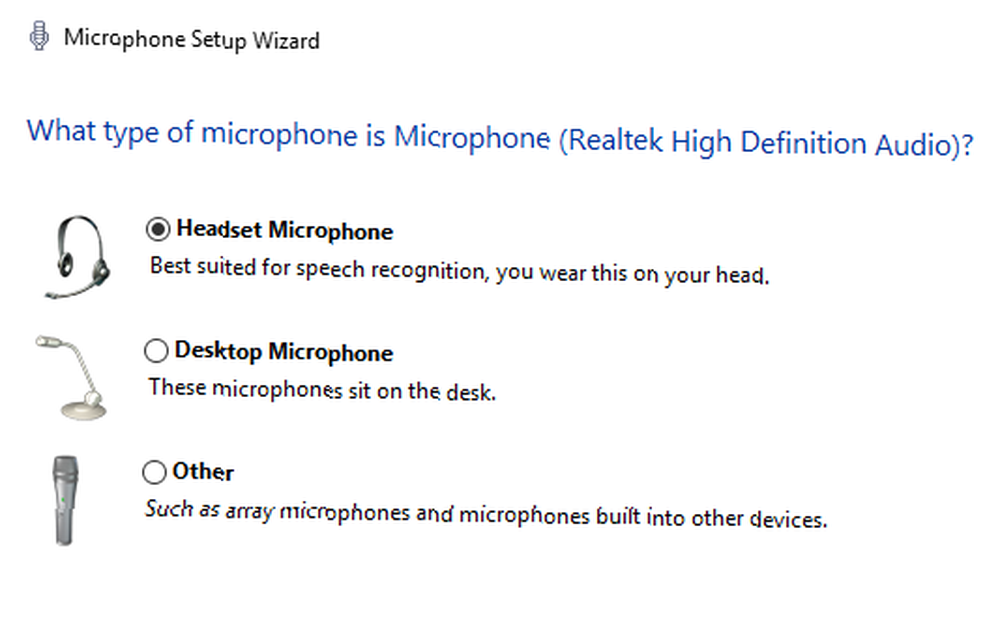1000x636 pixels.
Task: Click the 'Such as array microphones' description
Action: (x=486, y=514)
